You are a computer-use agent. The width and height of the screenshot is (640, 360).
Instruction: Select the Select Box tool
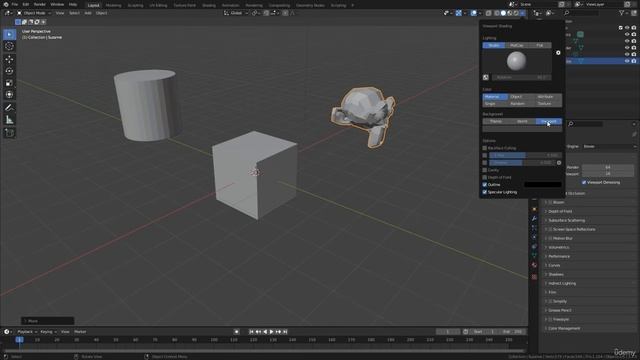pos(9,34)
